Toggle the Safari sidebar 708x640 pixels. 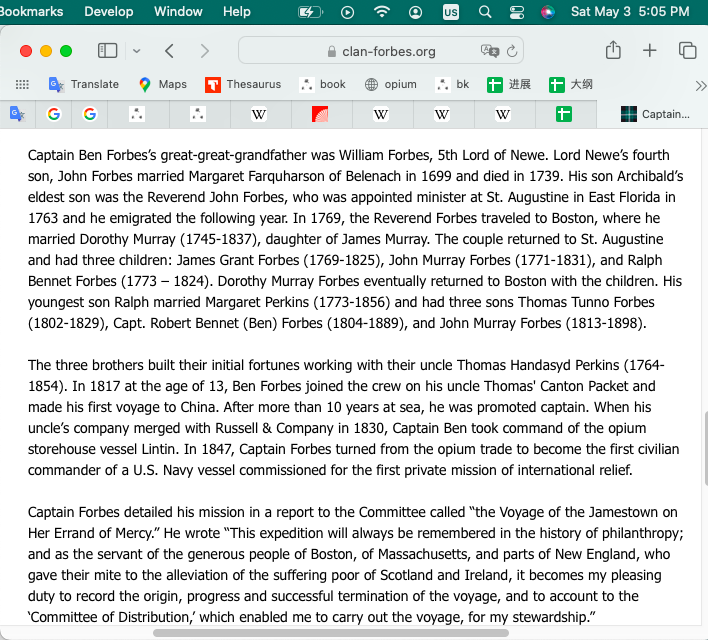point(107,51)
